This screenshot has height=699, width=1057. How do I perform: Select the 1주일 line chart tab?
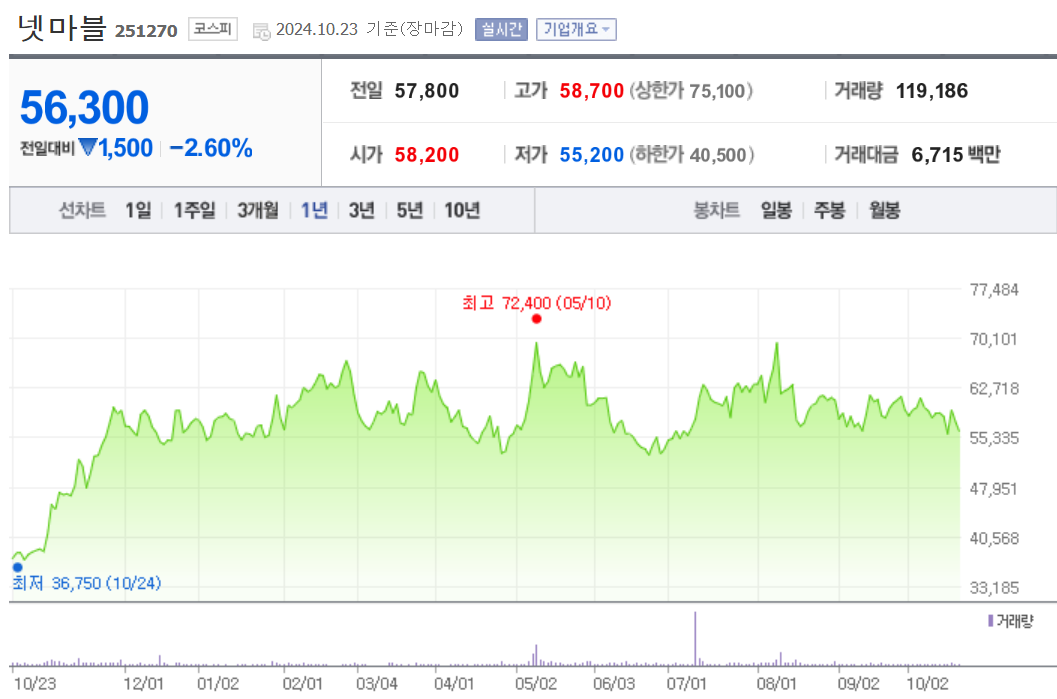coord(194,210)
